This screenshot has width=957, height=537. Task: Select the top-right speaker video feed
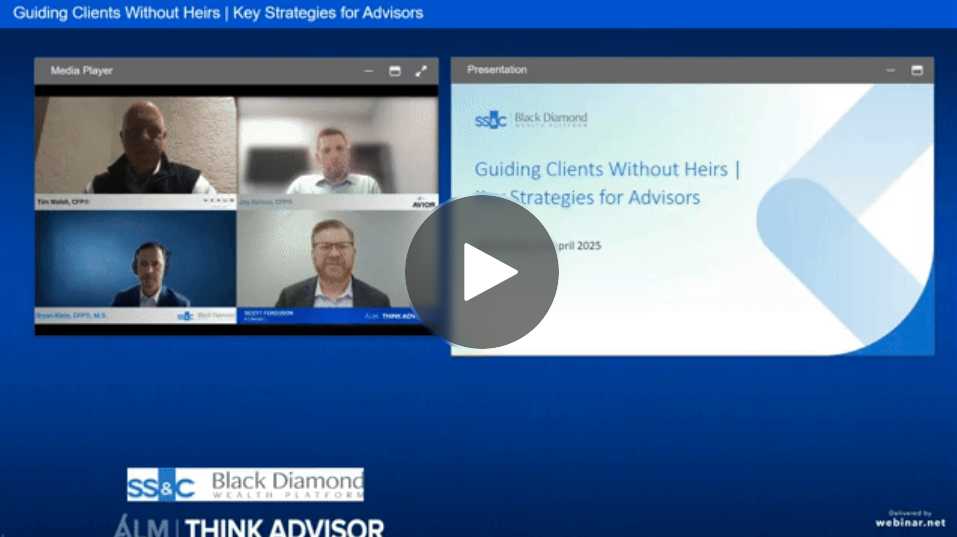pyautogui.click(x=337, y=150)
